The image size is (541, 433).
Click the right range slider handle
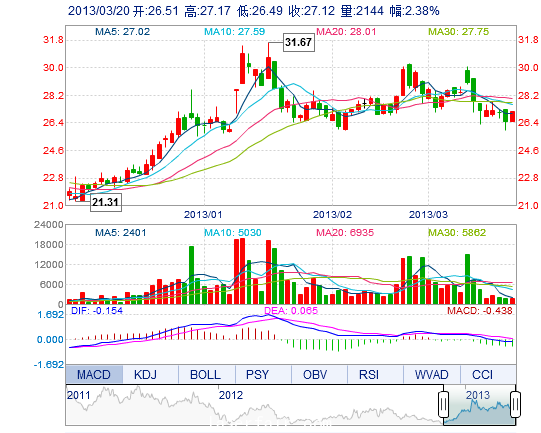tap(515, 404)
